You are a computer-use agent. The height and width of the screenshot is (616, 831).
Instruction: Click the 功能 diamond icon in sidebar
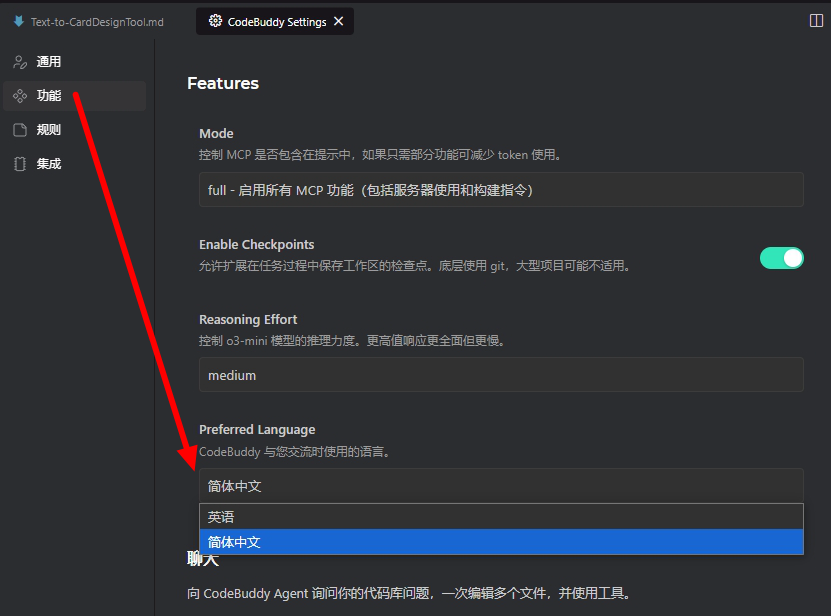(20, 96)
